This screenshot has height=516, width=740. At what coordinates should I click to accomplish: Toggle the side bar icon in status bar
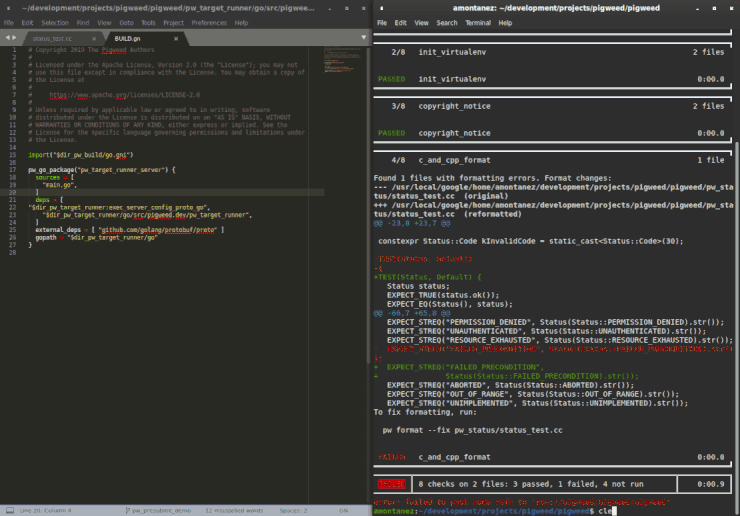[10, 510]
